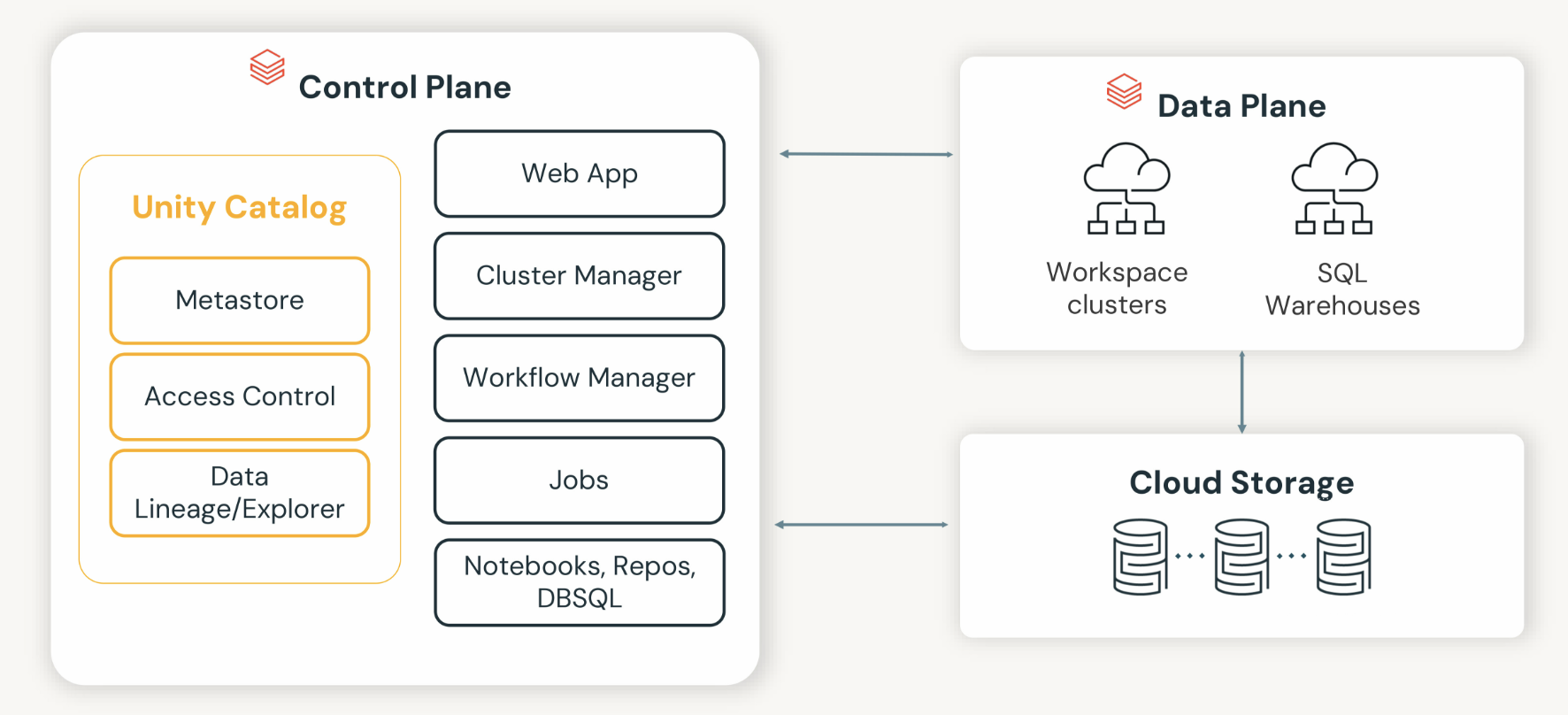
Task: Click the SQL Warehouses label
Action: click(x=1342, y=289)
